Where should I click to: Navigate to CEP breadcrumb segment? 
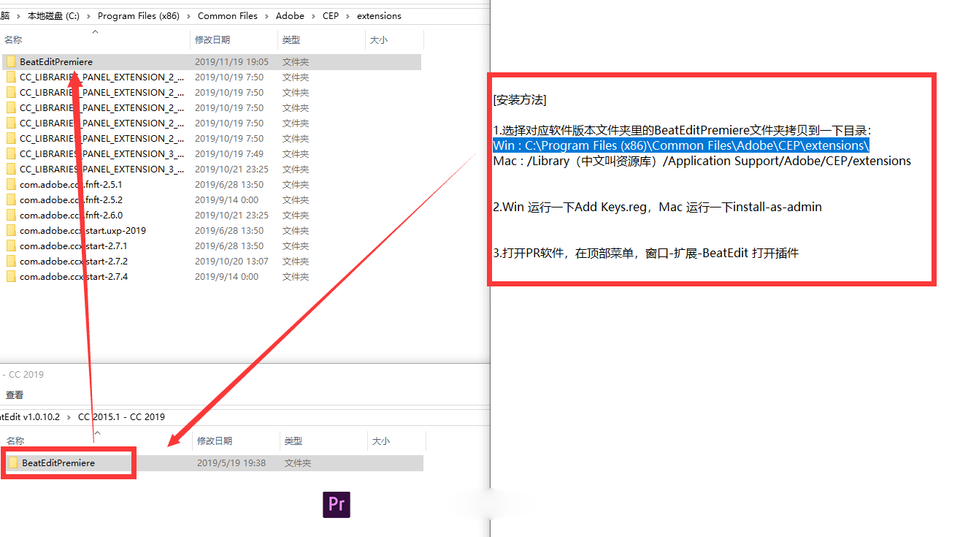[331, 16]
